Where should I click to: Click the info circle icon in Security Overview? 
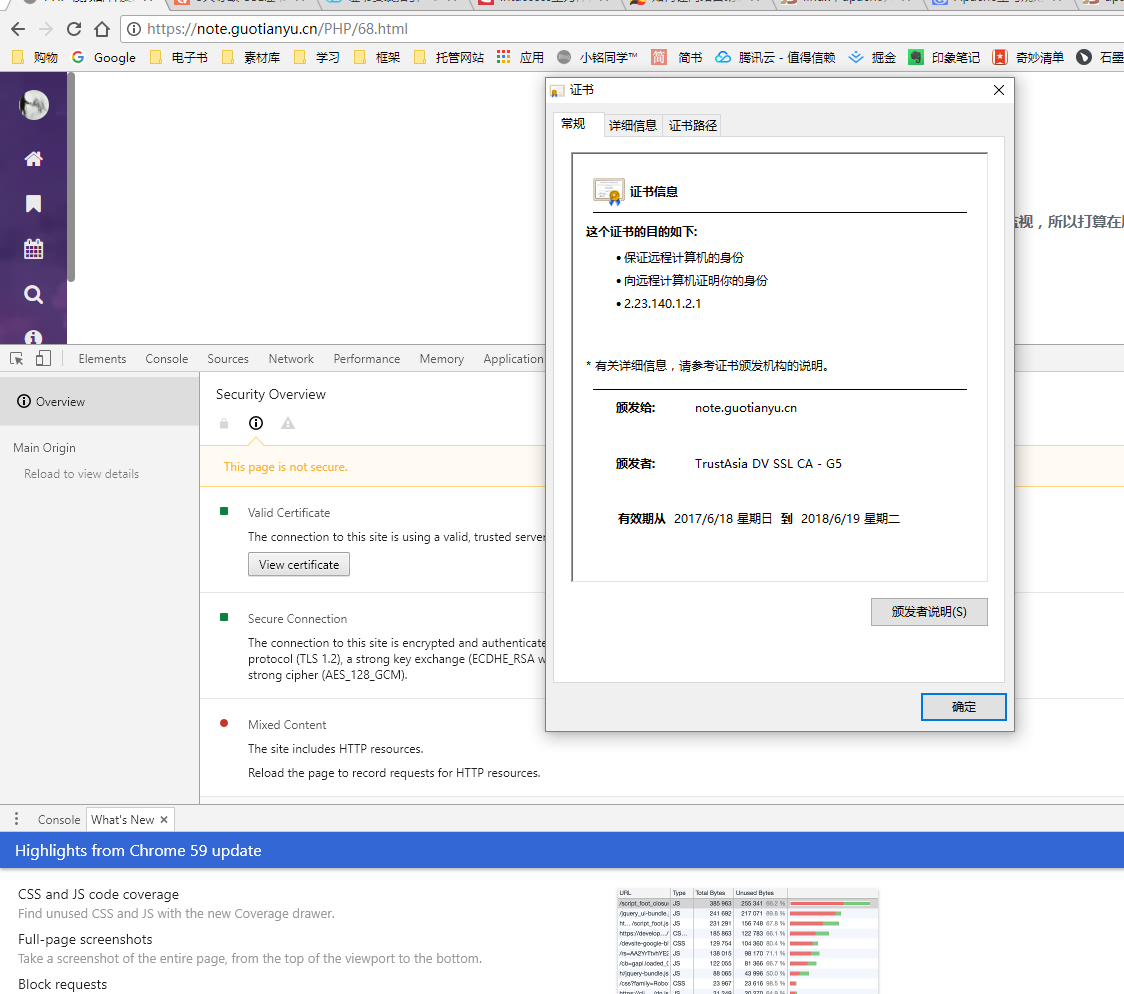256,424
